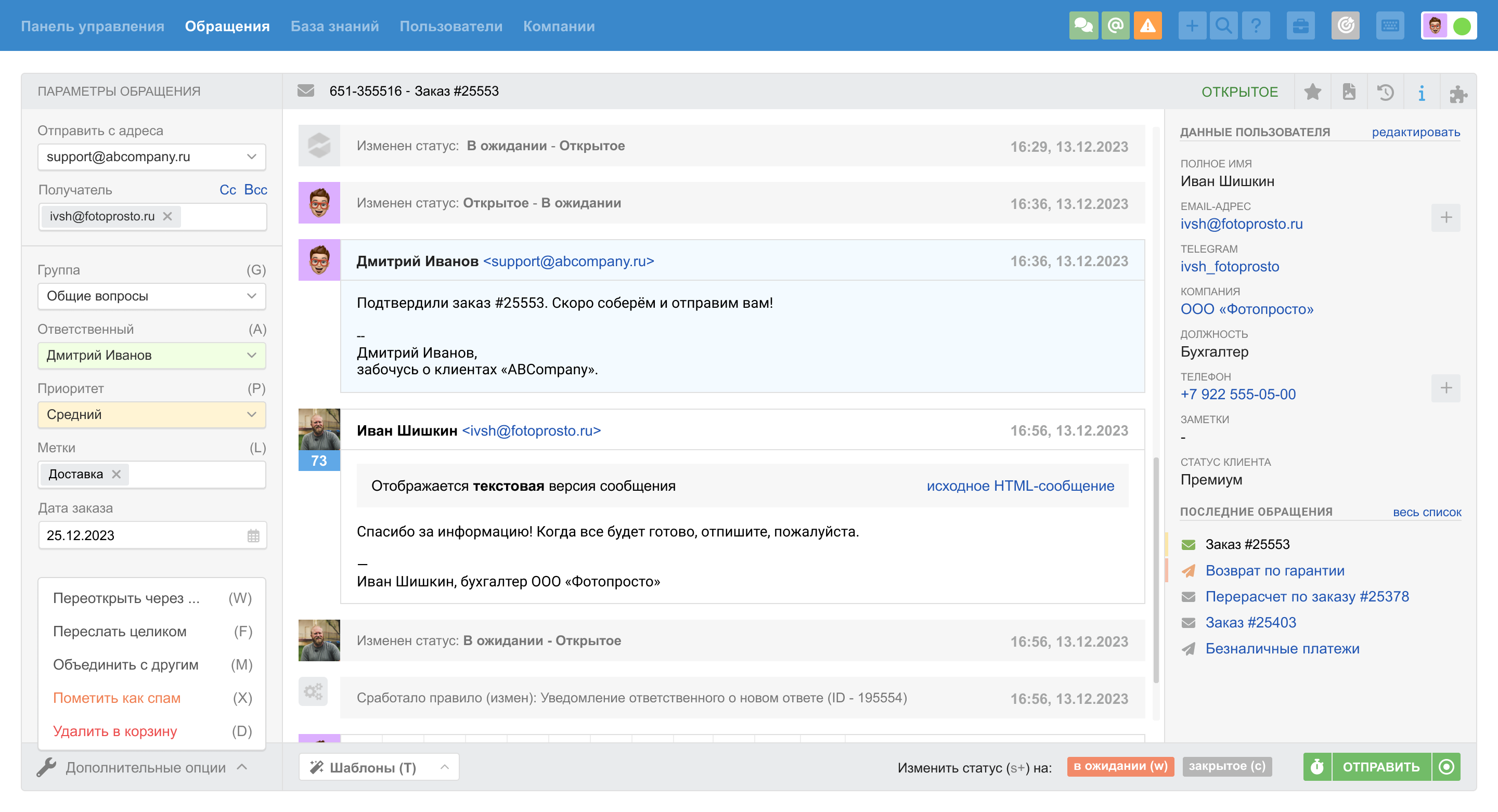
Task: Set status to в ожидании (w)
Action: (1120, 766)
